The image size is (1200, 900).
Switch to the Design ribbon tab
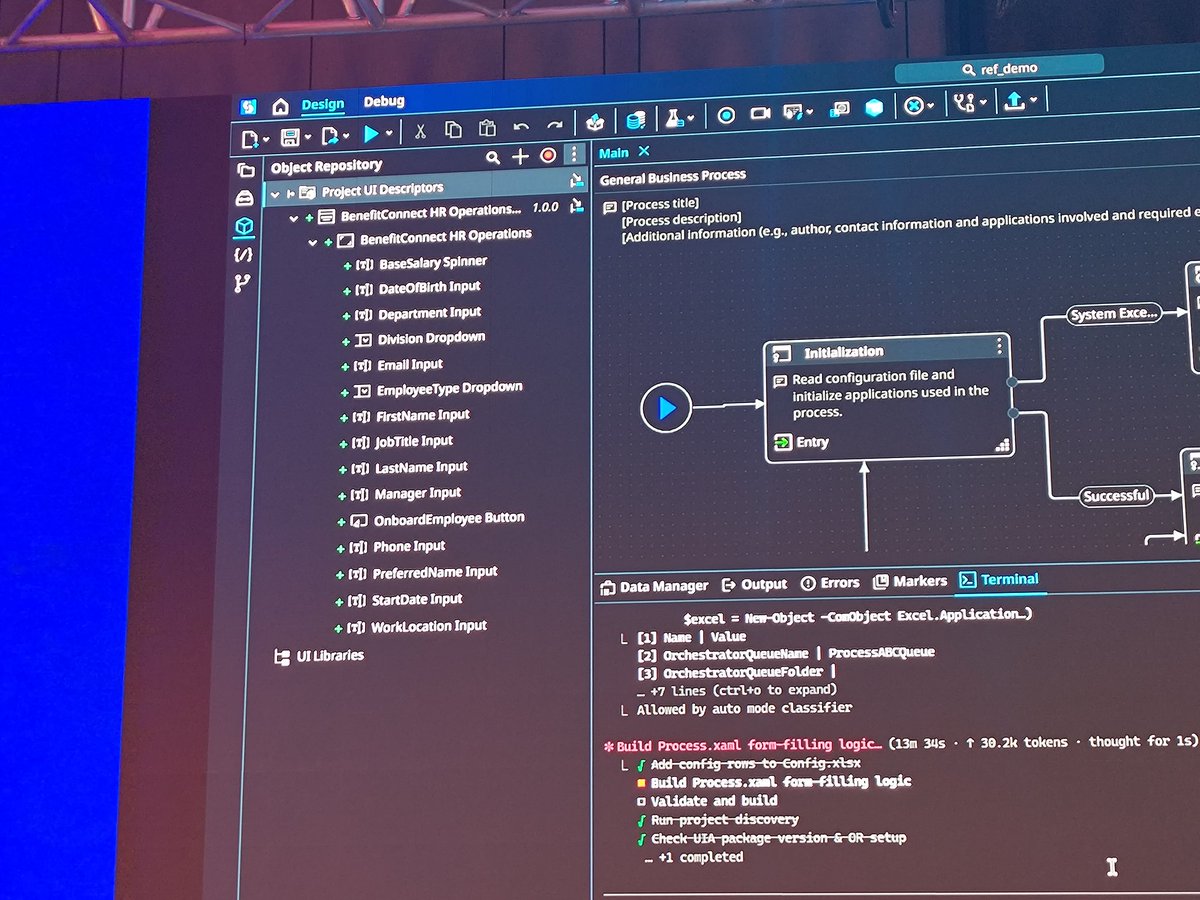tap(323, 104)
